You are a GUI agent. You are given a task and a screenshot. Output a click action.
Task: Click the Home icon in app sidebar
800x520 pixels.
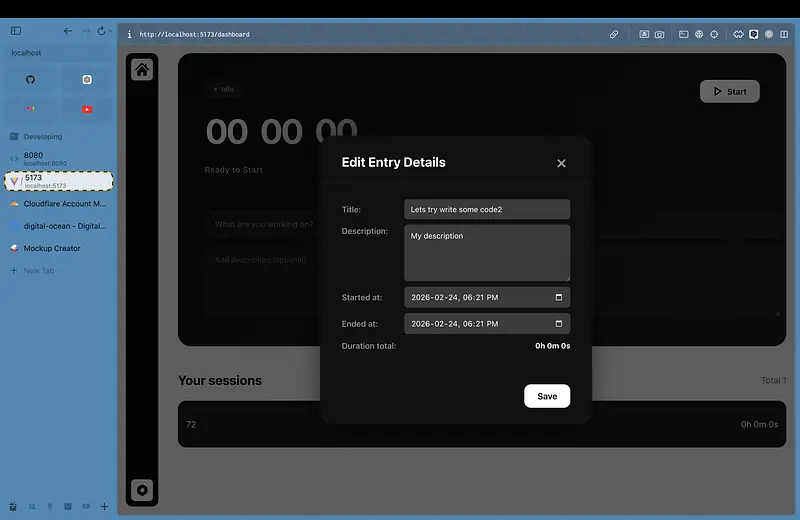142,70
